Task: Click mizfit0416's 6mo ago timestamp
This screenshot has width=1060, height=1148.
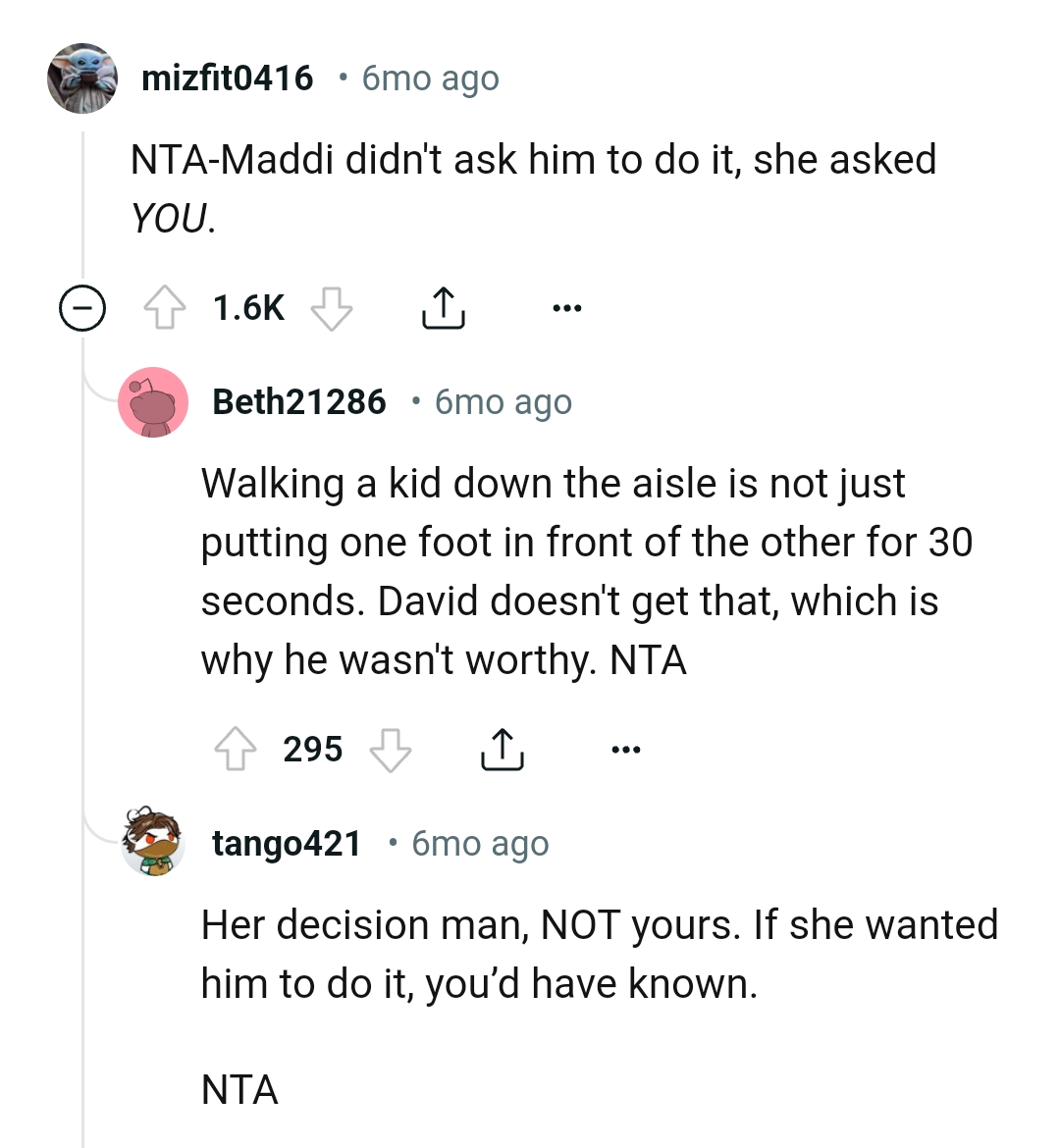Action: (x=430, y=78)
